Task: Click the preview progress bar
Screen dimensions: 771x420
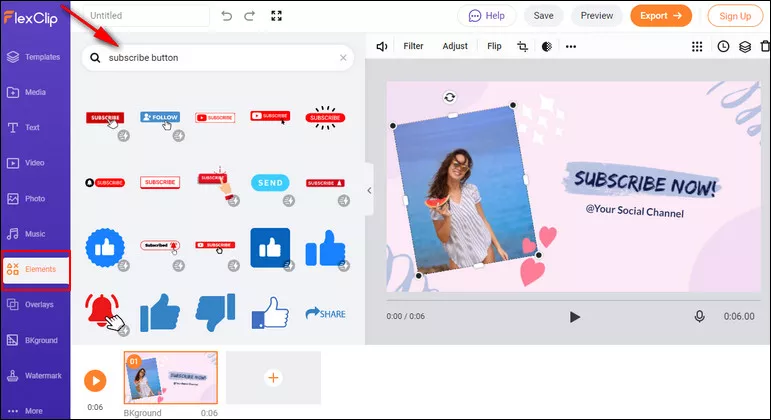Action: (573, 300)
